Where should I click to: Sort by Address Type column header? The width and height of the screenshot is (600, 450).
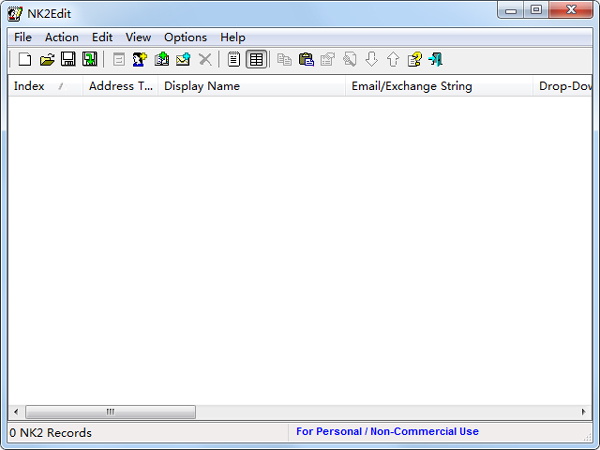coord(120,86)
